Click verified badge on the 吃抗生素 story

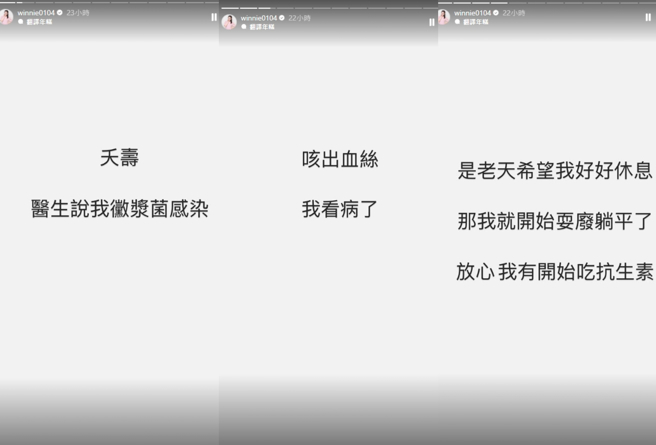(496, 13)
